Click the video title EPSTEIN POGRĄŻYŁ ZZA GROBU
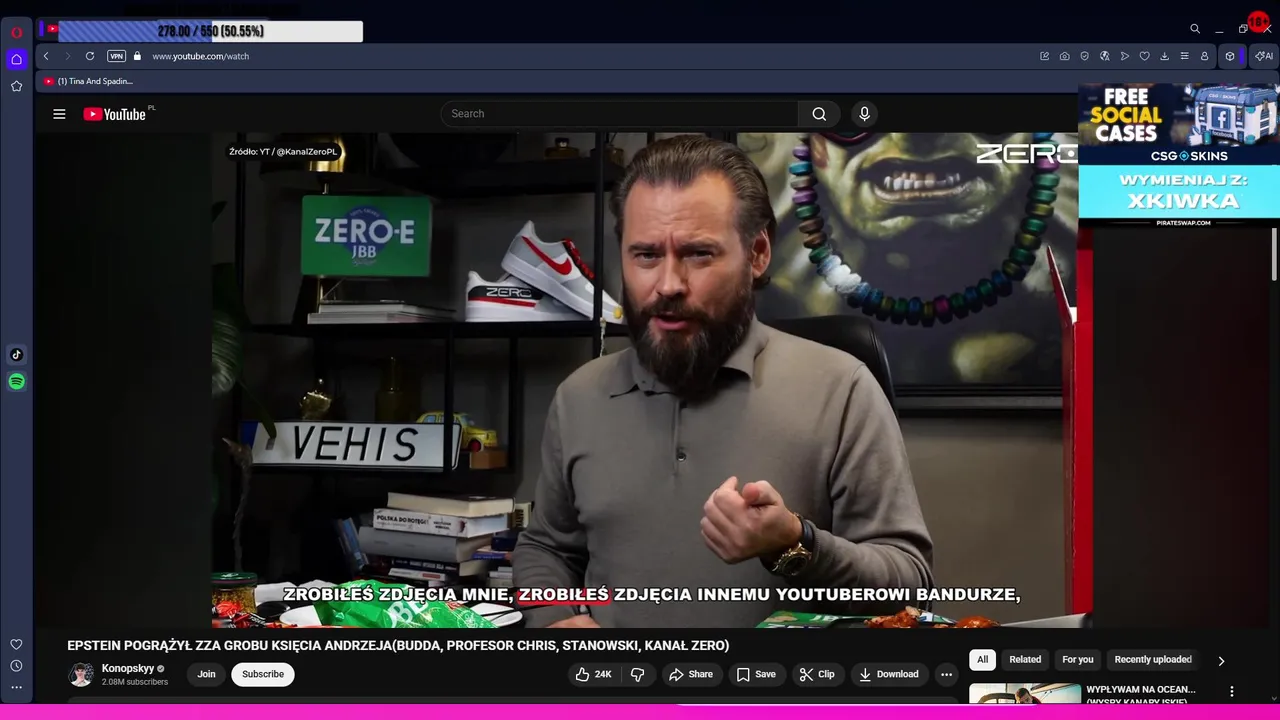 coord(398,646)
